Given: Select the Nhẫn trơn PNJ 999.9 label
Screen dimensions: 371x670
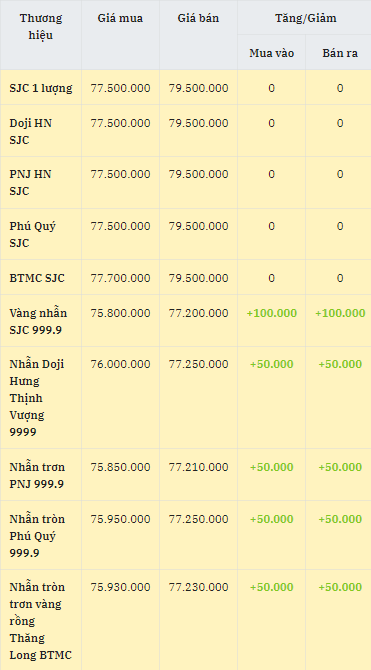Looking at the screenshot, I should (x=37, y=476).
